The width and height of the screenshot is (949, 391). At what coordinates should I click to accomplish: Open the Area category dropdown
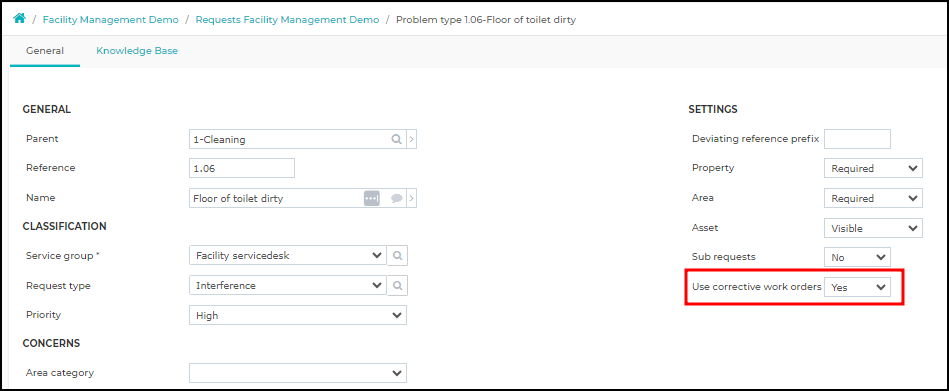pos(298,373)
